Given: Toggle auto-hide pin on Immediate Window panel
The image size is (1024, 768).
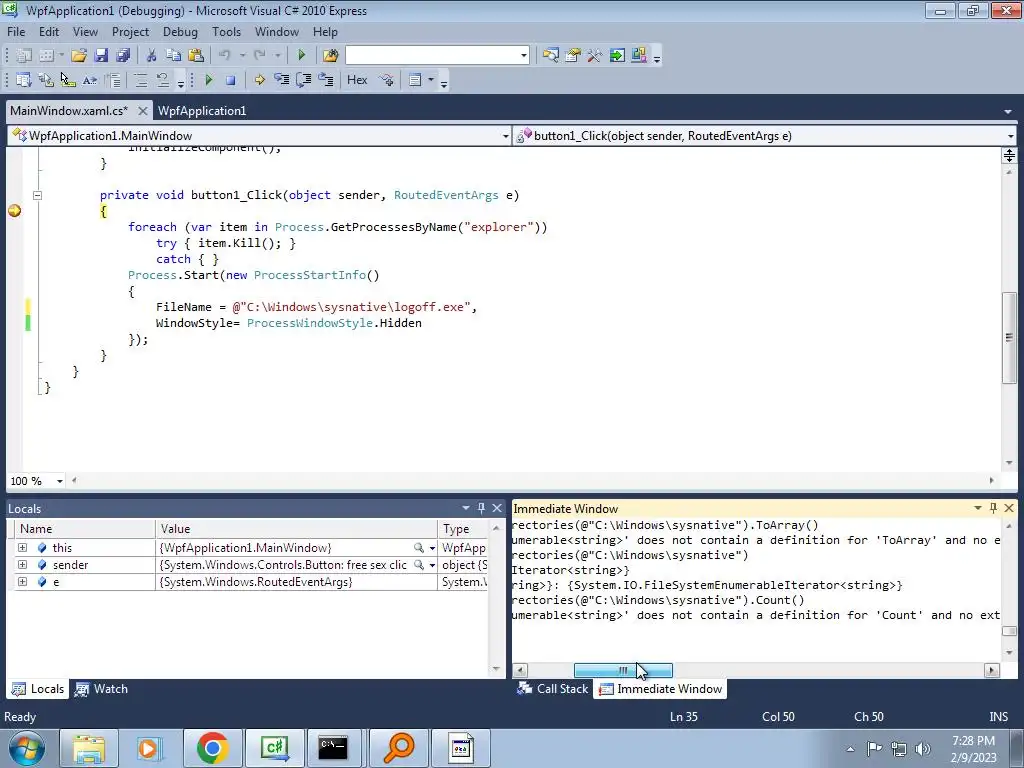Looking at the screenshot, I should 993,508.
